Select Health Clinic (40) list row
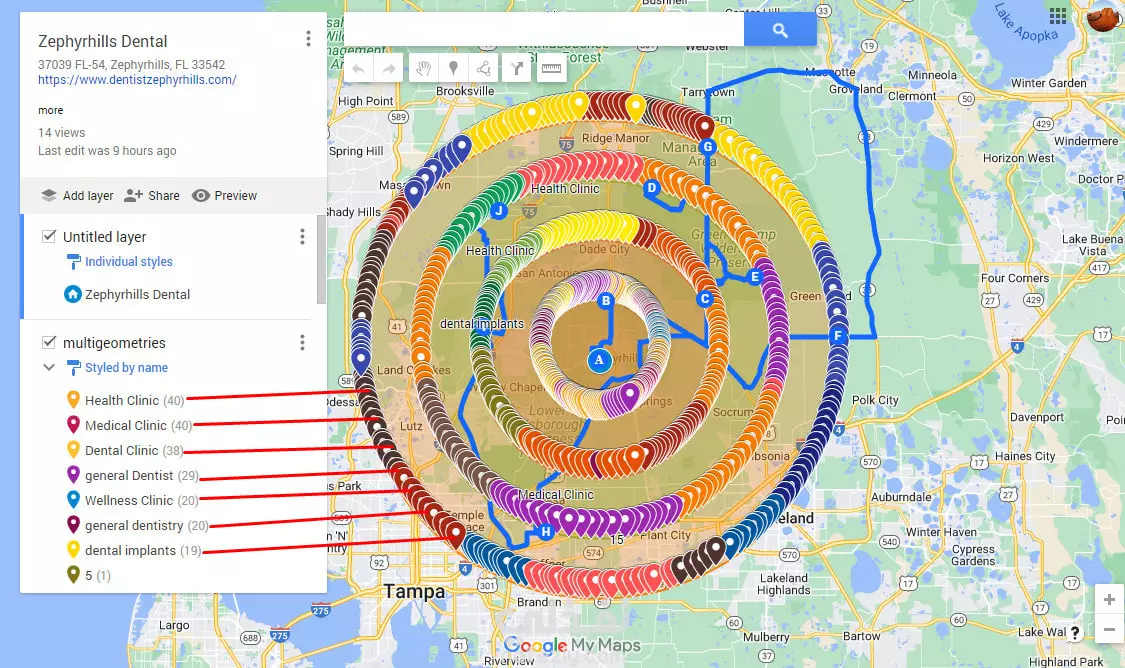1125x668 pixels. pos(134,400)
